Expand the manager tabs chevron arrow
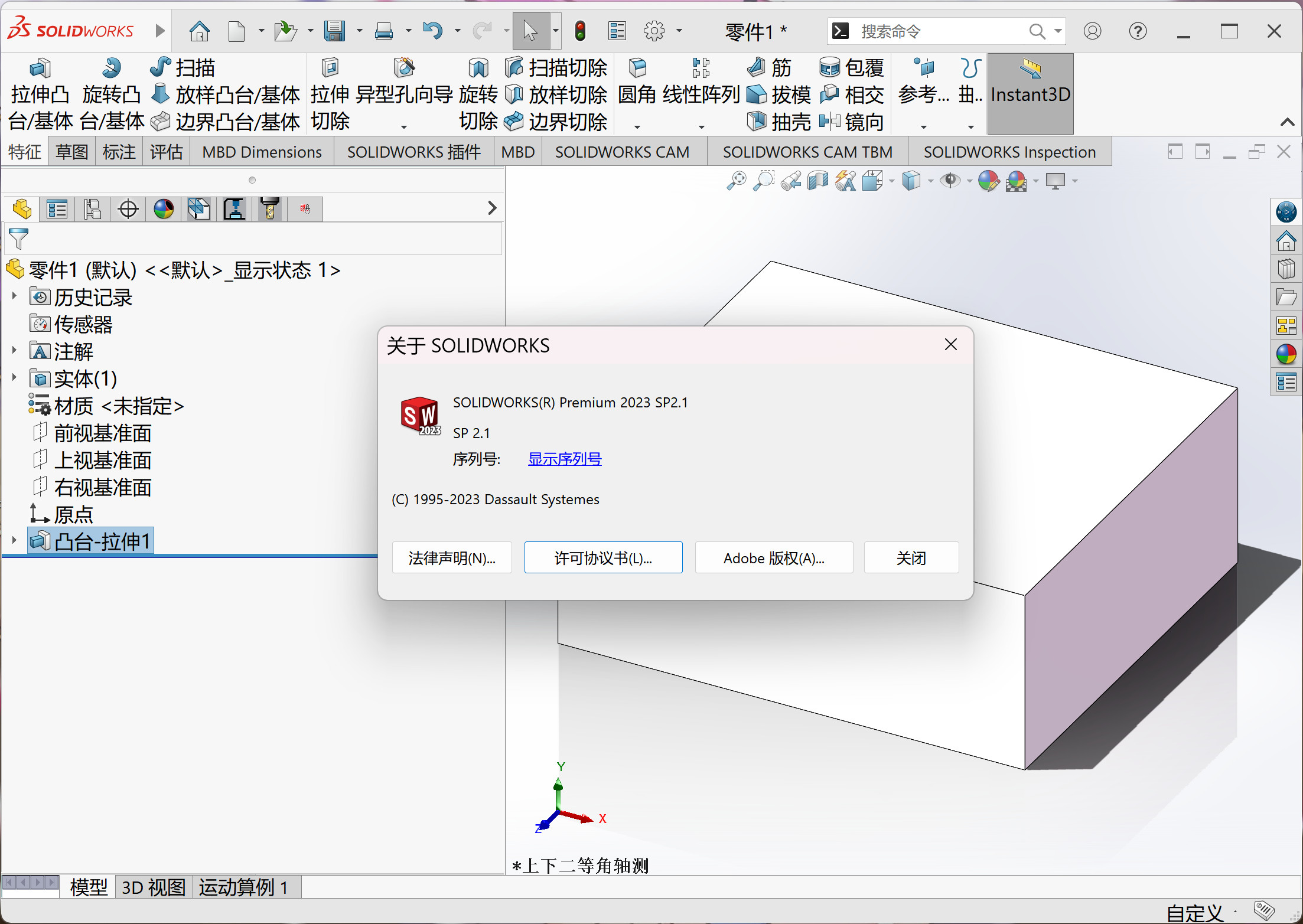Screen dimensions: 1303x924 tap(492, 208)
